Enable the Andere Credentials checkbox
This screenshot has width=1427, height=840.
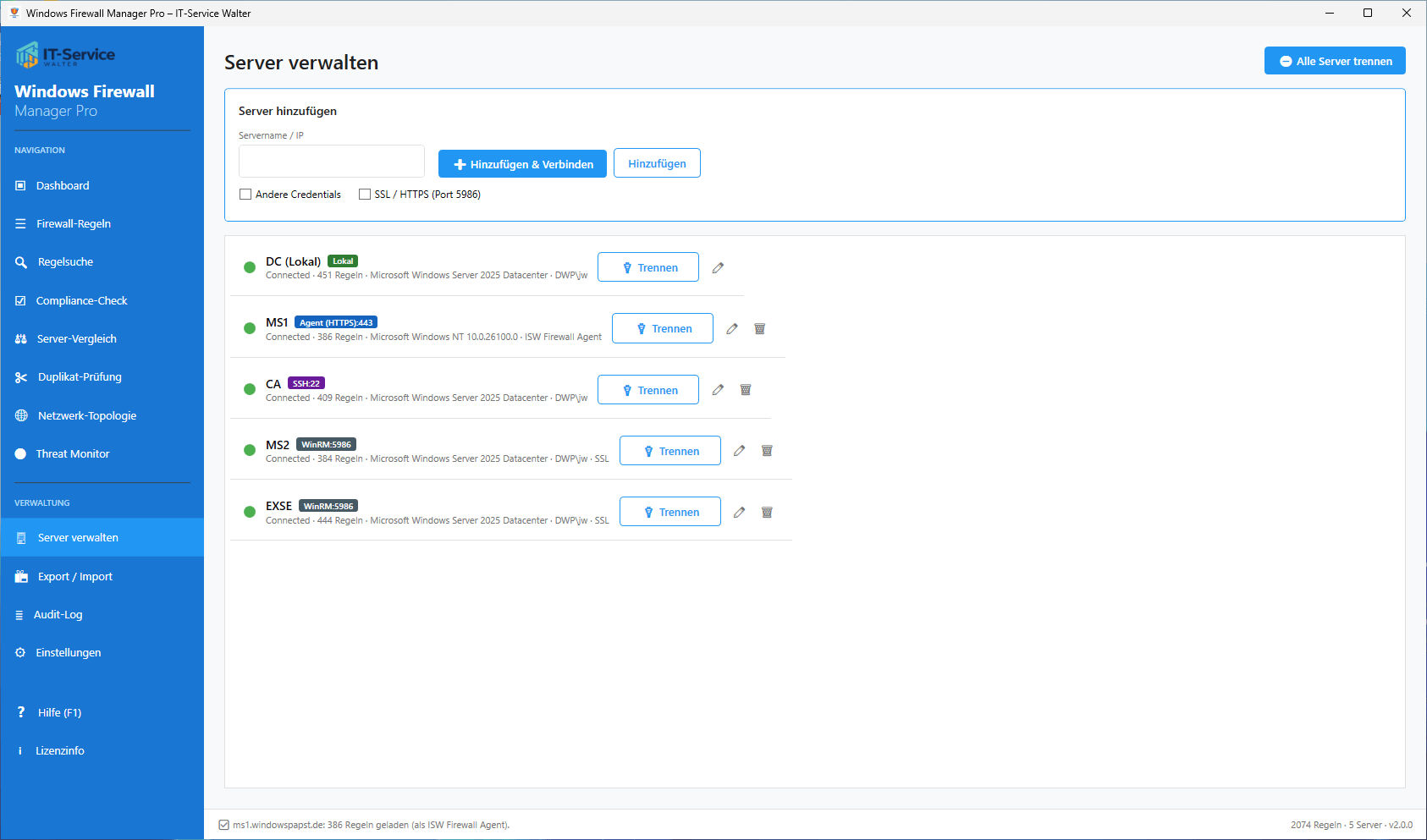245,194
